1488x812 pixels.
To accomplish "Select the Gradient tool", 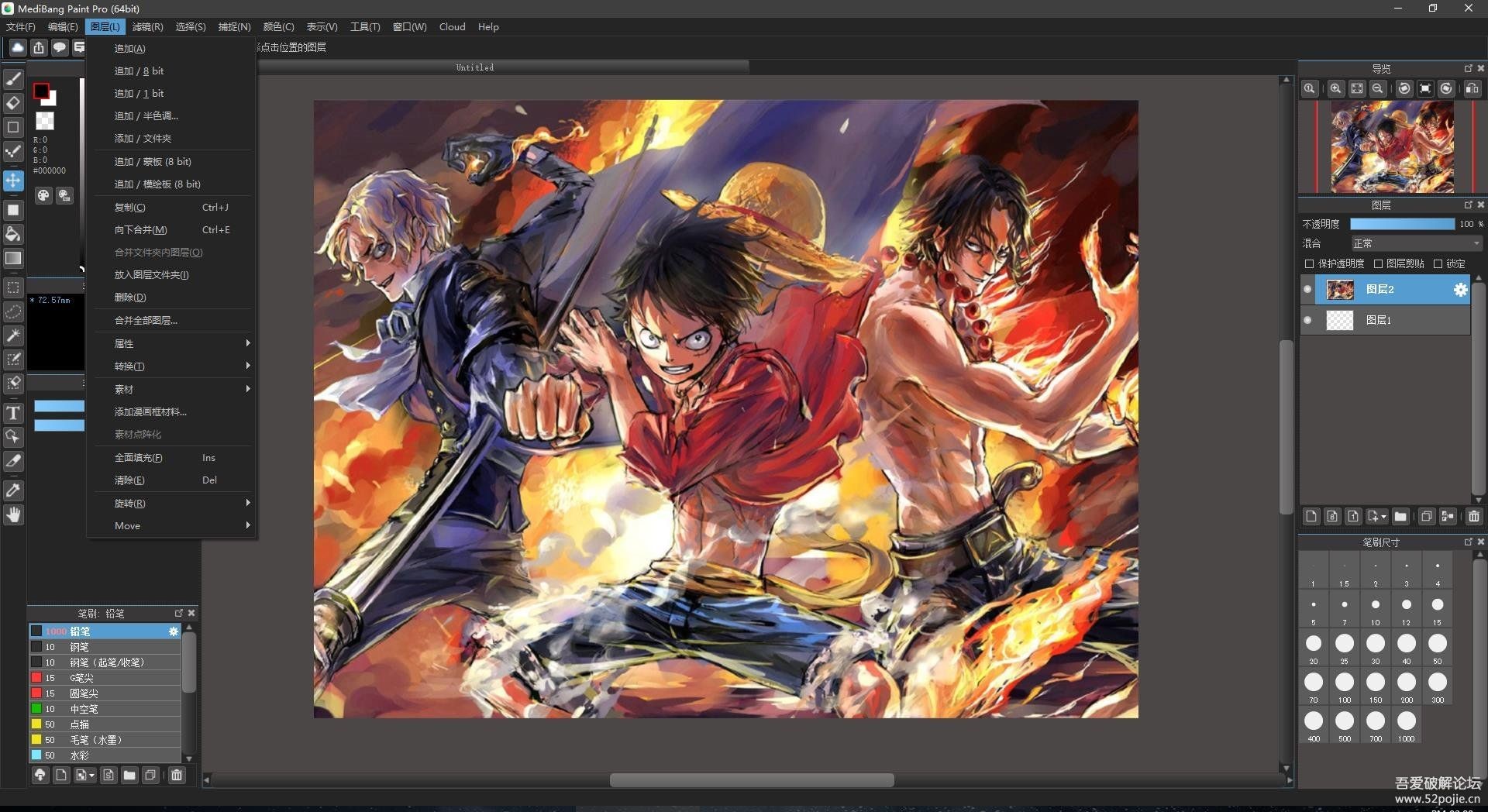I will (x=13, y=258).
